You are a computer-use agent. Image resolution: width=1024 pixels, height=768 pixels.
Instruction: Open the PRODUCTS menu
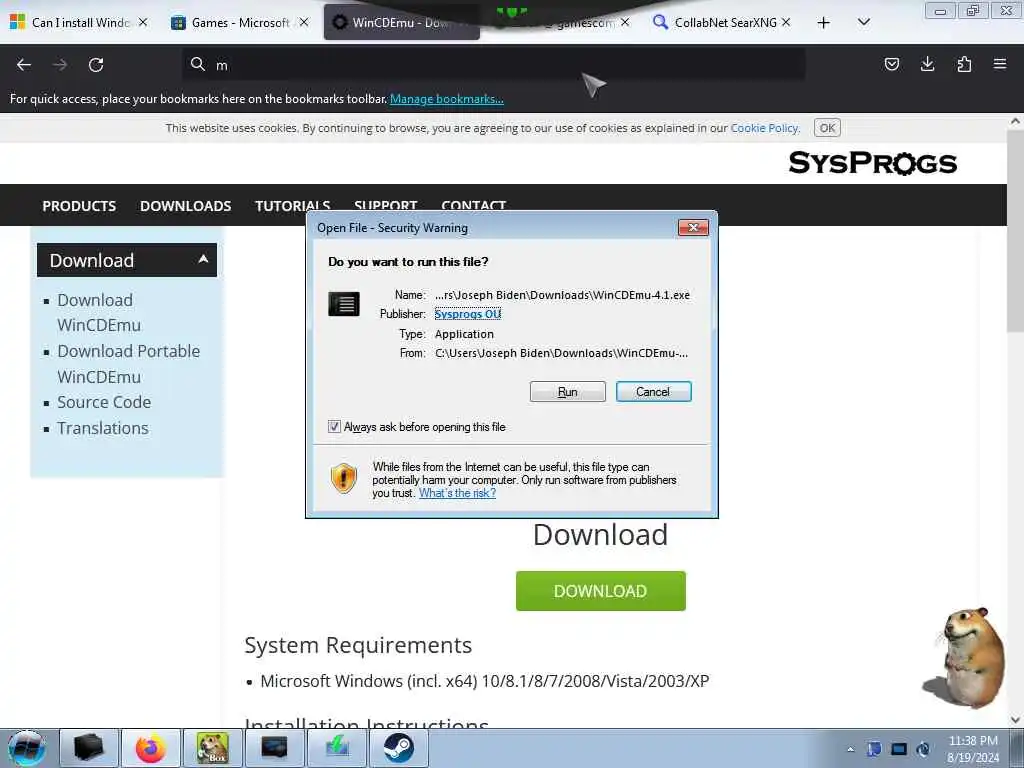click(79, 206)
